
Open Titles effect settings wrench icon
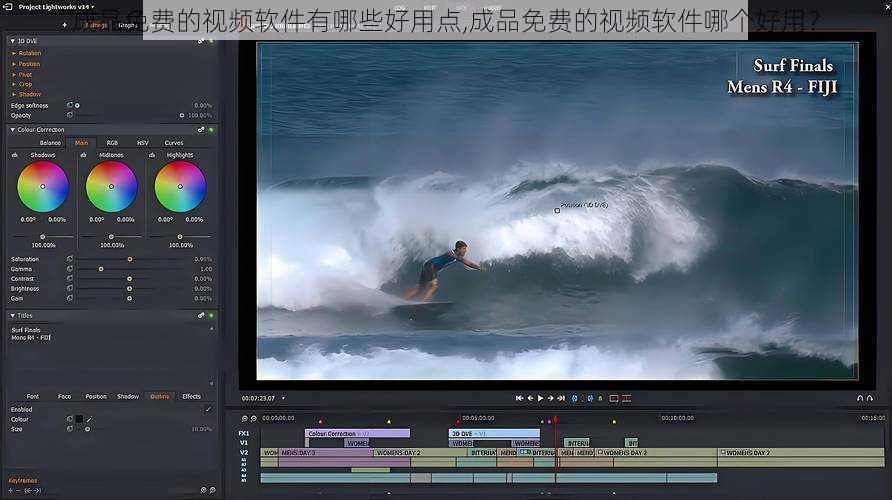point(201,315)
